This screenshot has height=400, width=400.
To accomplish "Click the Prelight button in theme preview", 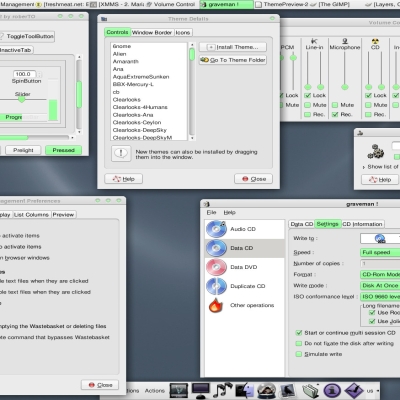I will pos(23,150).
